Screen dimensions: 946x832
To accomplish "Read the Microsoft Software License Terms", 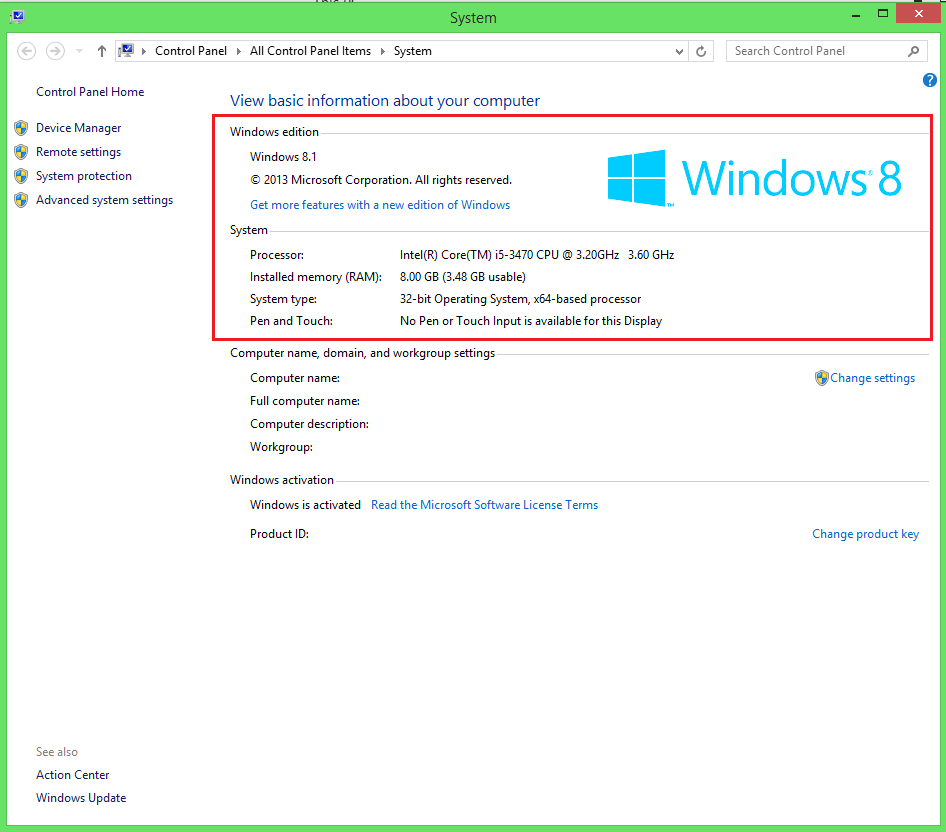I will click(484, 505).
